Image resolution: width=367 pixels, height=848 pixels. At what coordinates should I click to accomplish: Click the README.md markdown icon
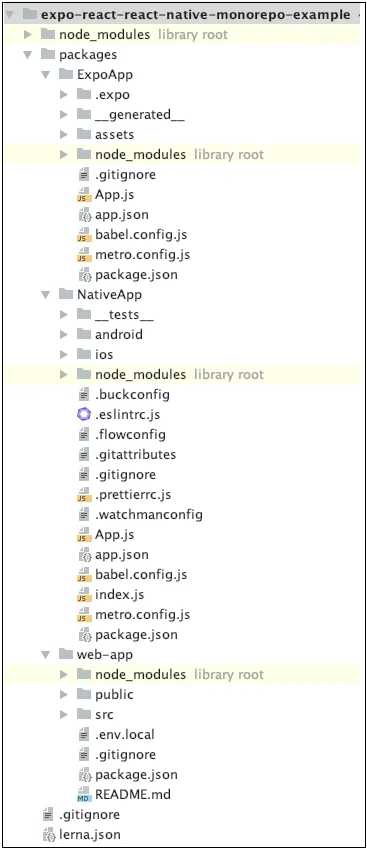point(84,795)
